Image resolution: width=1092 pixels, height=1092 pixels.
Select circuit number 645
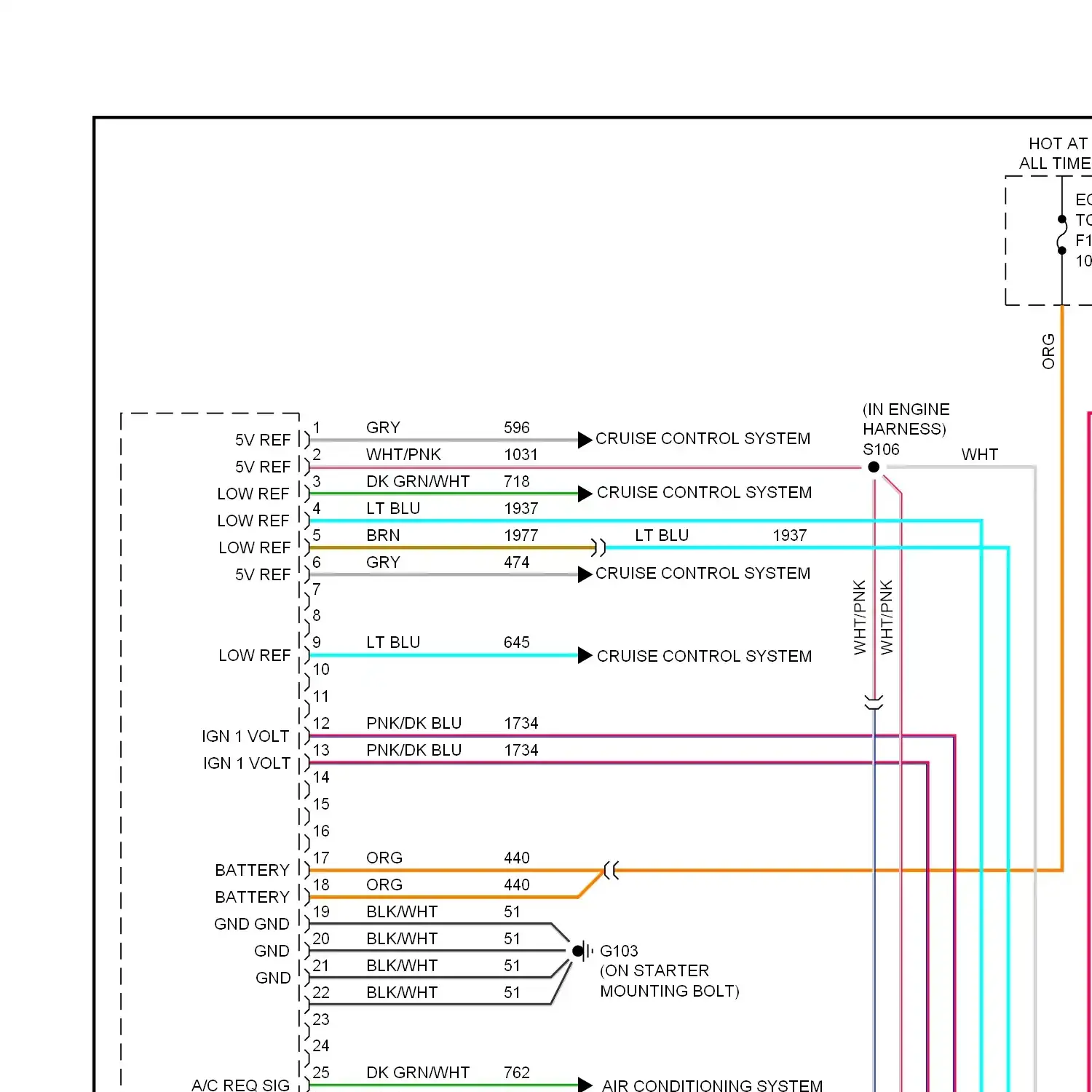click(517, 643)
